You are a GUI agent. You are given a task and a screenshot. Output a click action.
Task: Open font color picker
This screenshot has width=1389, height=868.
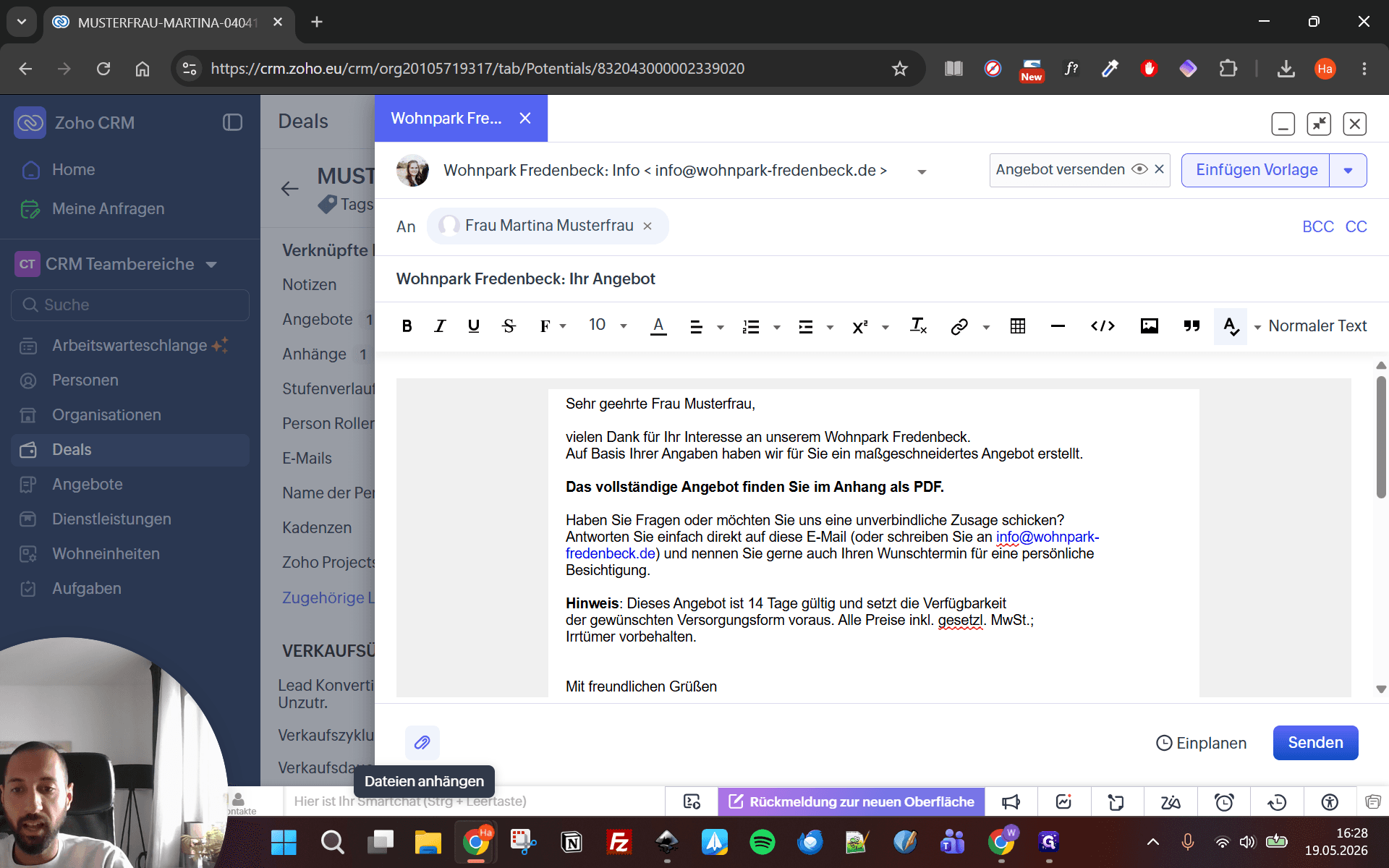(x=658, y=326)
